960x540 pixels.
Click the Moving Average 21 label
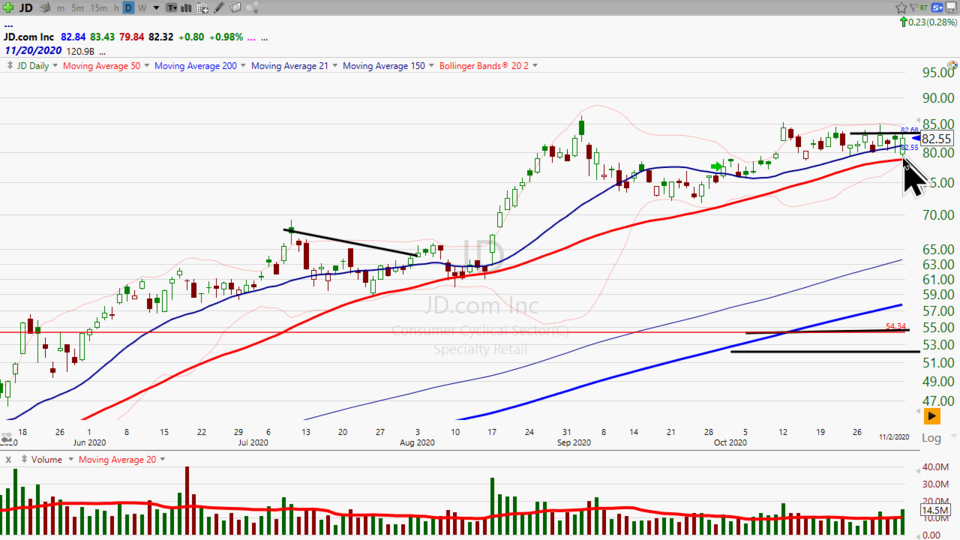pos(290,66)
